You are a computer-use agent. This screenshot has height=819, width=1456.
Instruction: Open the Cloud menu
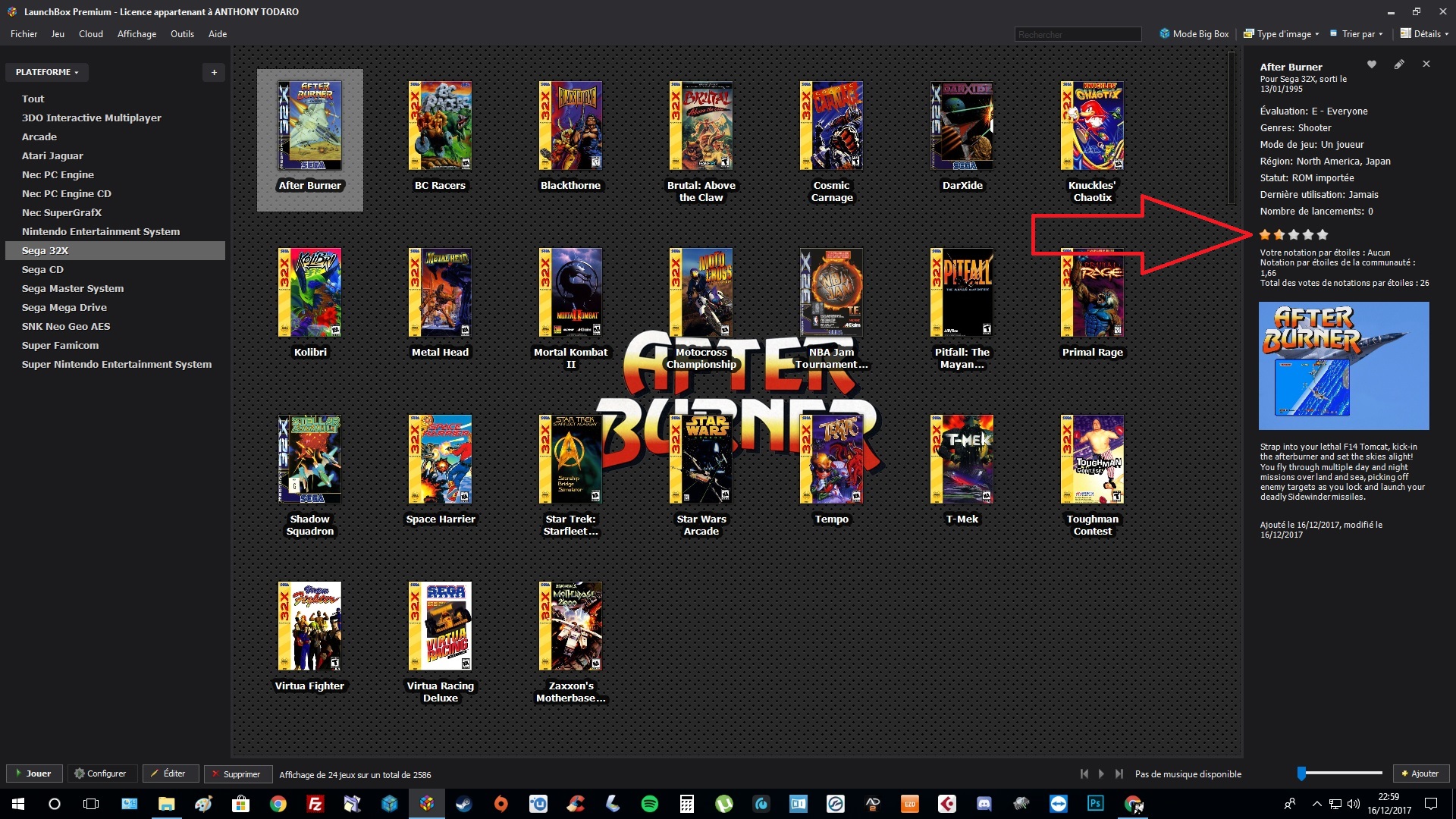click(x=90, y=34)
